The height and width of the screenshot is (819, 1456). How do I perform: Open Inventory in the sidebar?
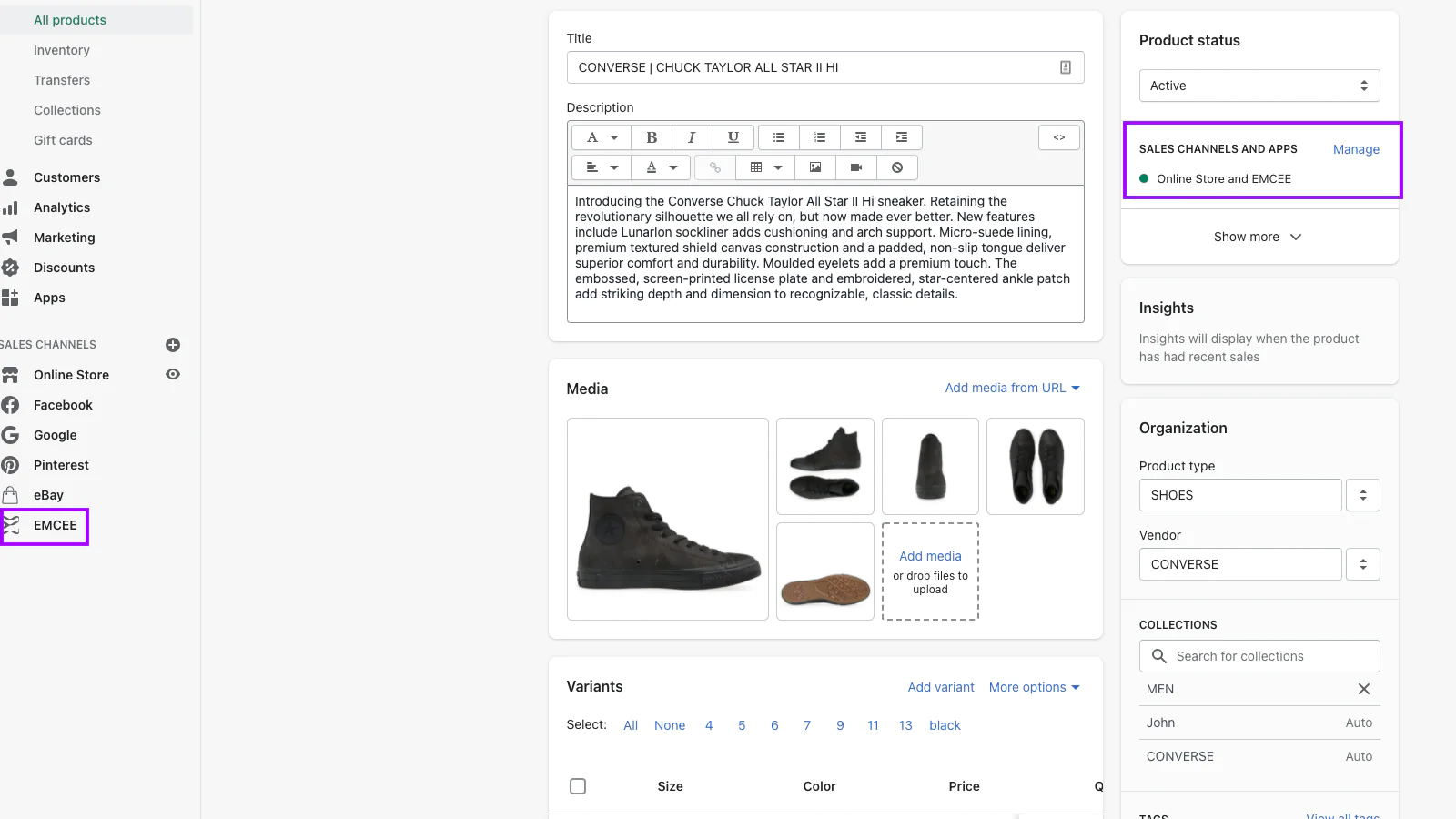(x=62, y=50)
